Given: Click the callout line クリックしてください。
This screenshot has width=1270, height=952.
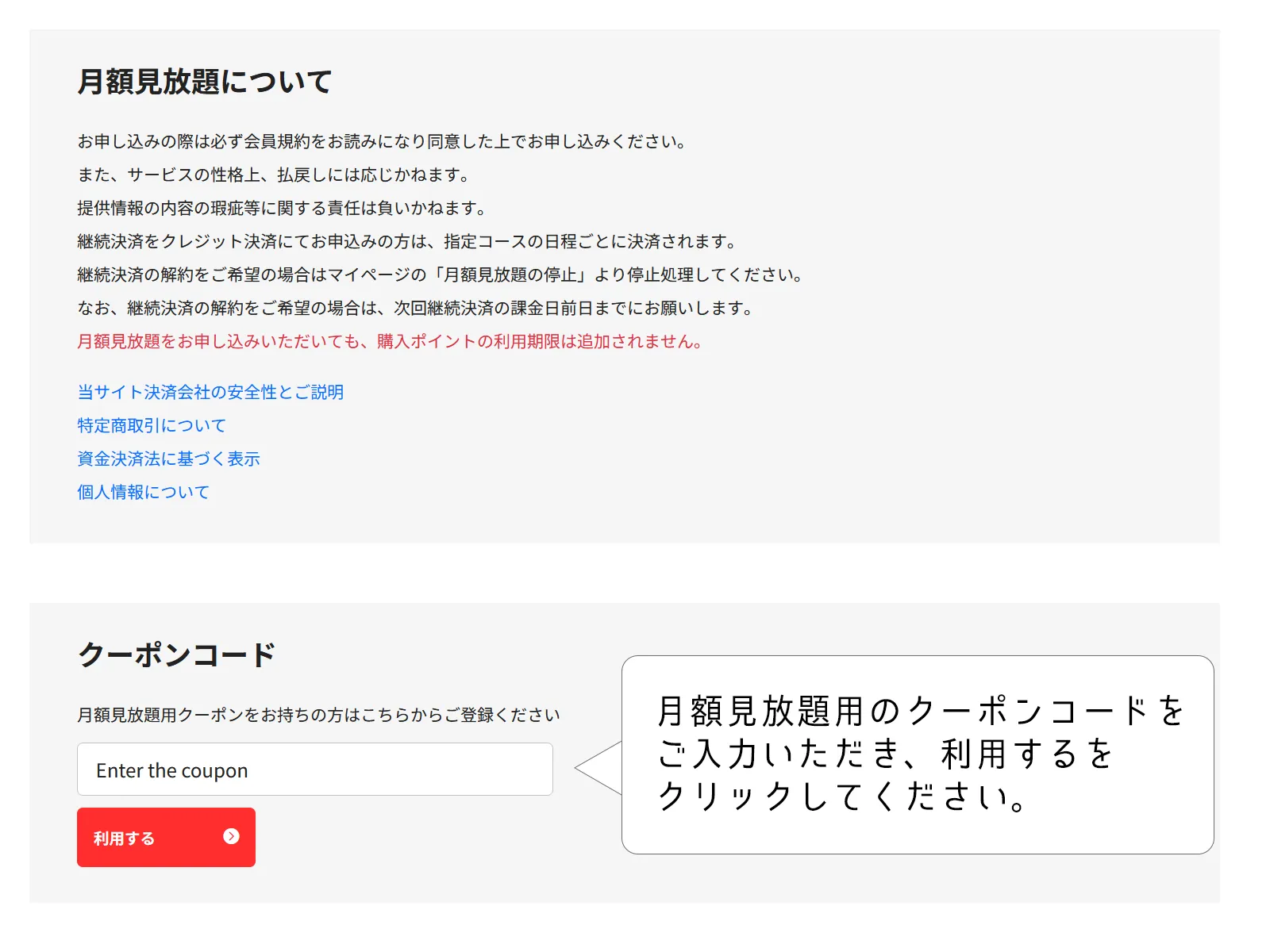Looking at the screenshot, I should click(843, 797).
